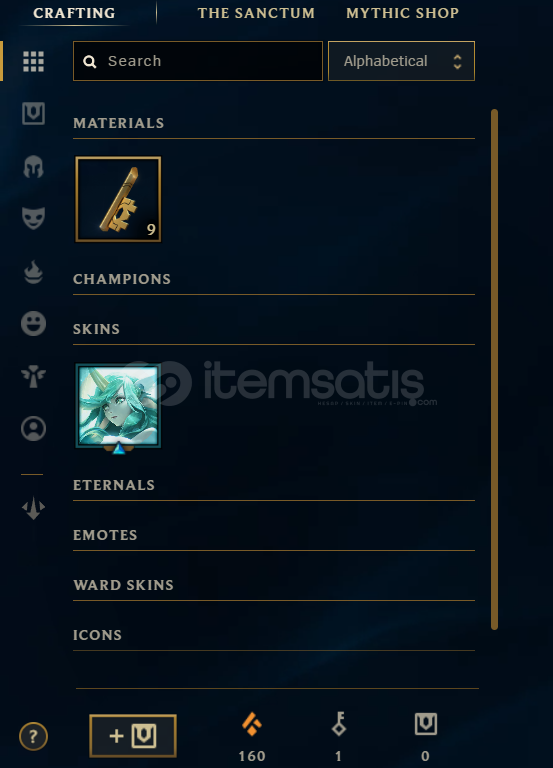553x768 pixels.
Task: Click the orange essence currency icon
Action: tap(252, 724)
